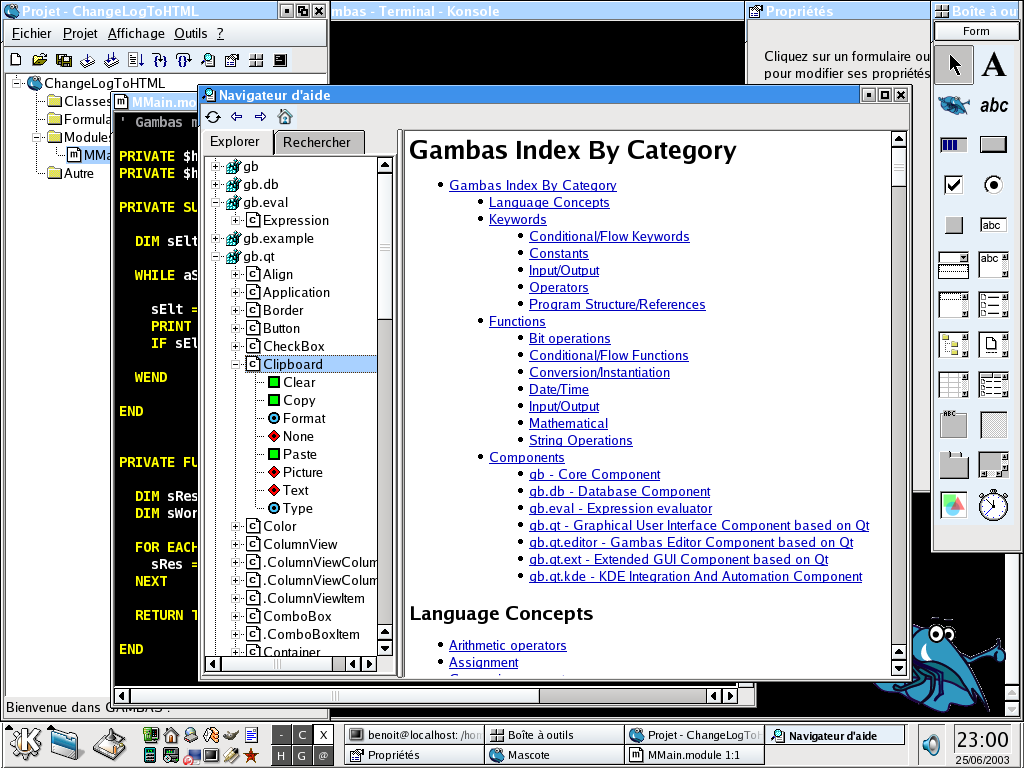Select the GridView table tool in toolbox
Viewport: 1024px width, 768px height.
click(953, 385)
